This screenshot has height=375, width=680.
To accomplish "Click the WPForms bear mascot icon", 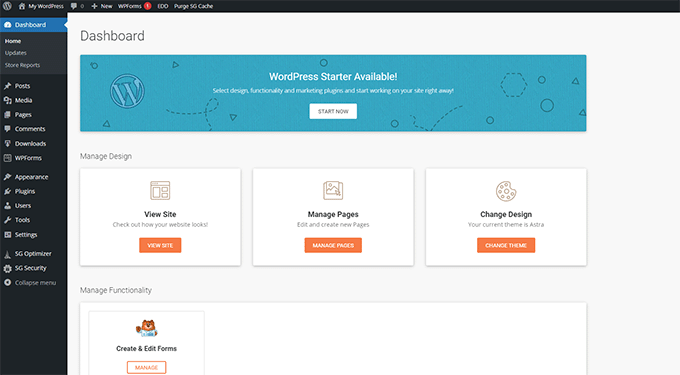I will [x=147, y=328].
